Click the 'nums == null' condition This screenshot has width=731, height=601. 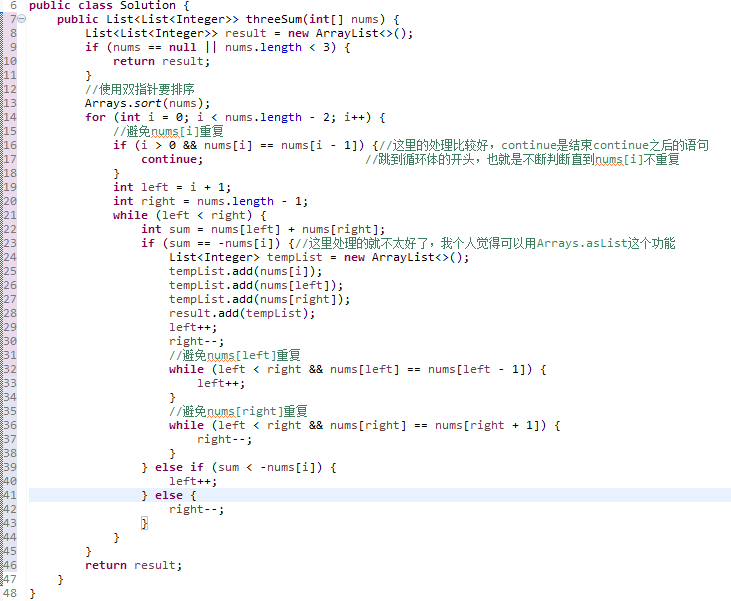(154, 47)
